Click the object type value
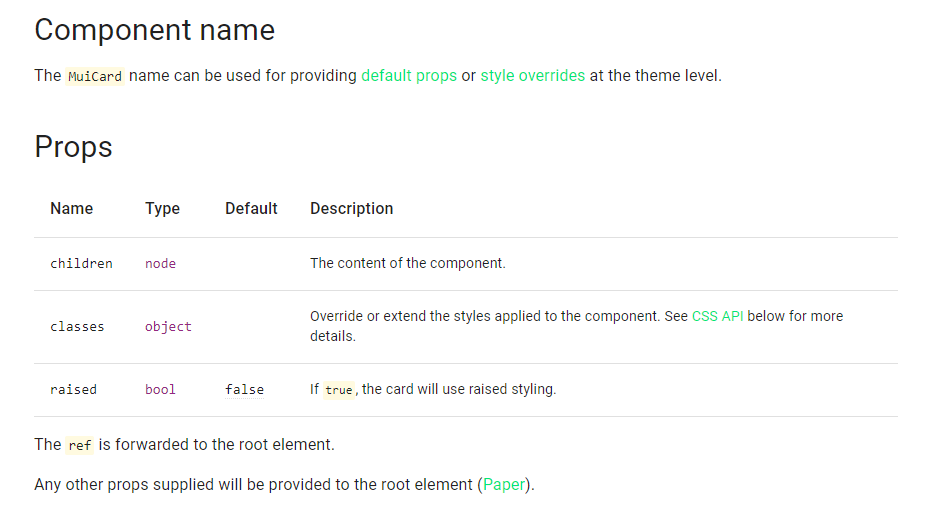 click(x=168, y=327)
